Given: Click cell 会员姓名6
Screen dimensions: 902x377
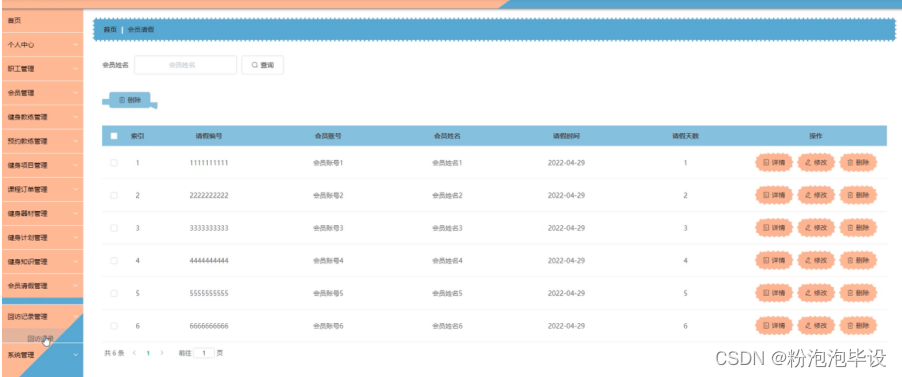Looking at the screenshot, I should point(447,326).
